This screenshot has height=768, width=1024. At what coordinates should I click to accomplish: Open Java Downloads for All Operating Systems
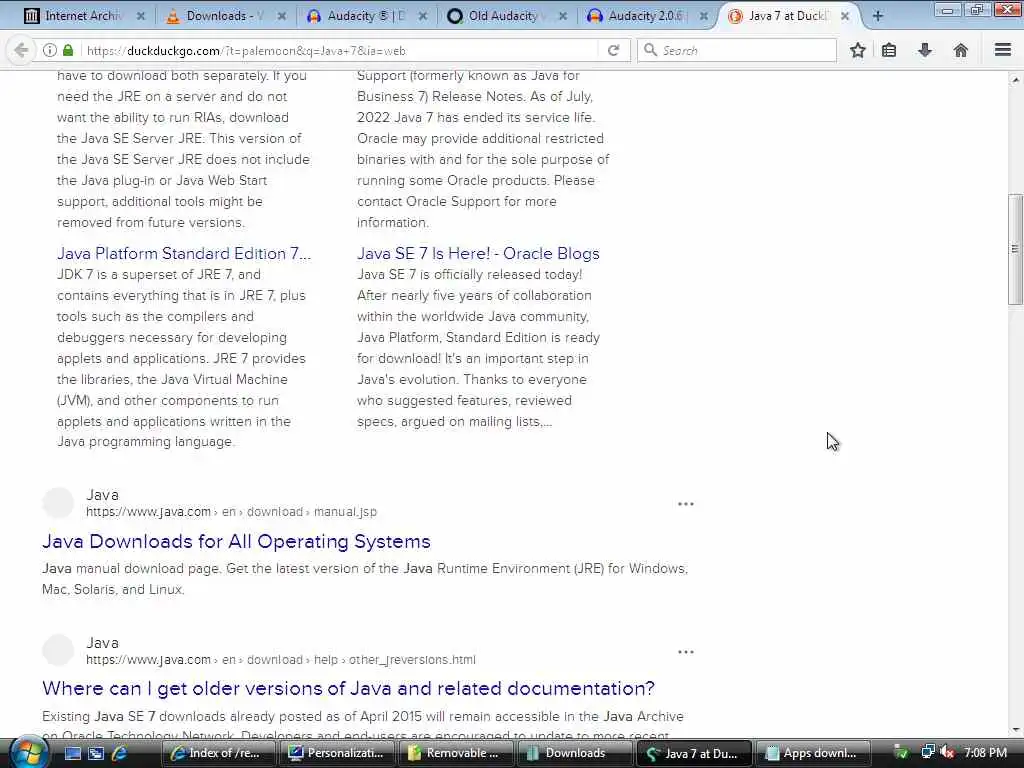click(x=236, y=541)
